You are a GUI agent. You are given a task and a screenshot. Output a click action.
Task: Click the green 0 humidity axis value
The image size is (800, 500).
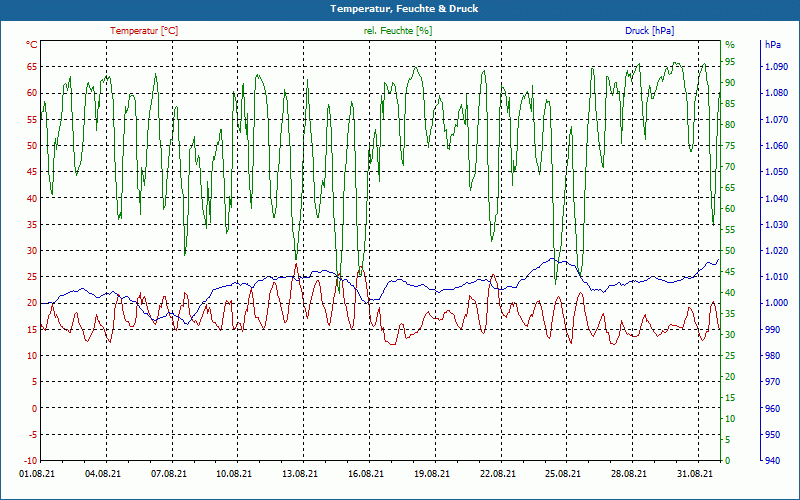728,461
